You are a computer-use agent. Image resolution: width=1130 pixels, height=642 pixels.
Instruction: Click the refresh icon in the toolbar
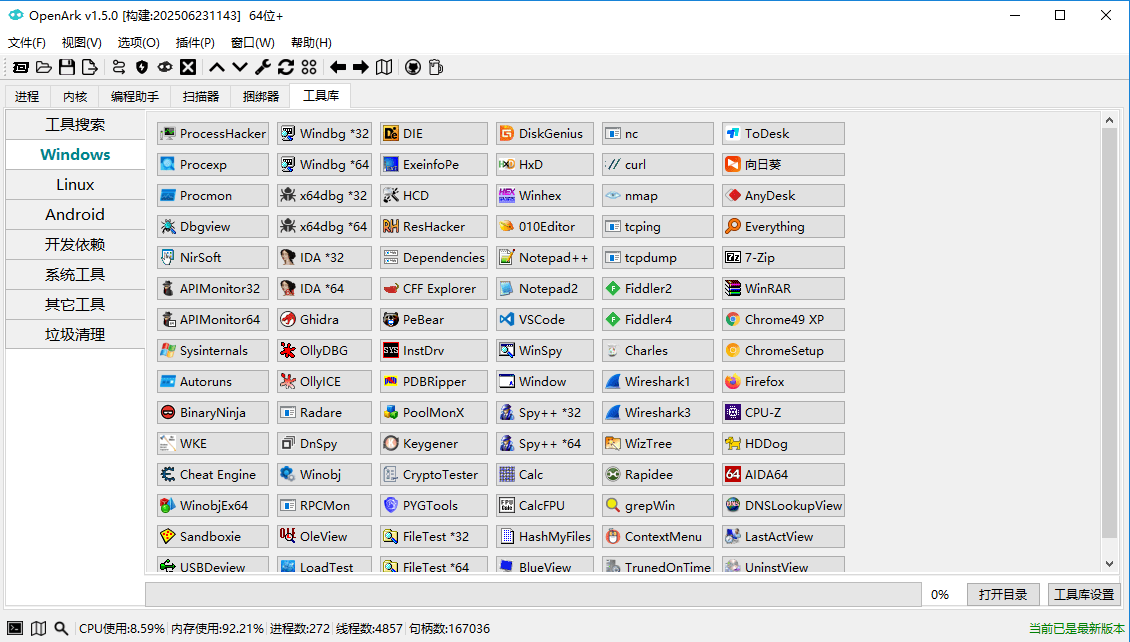click(x=286, y=67)
